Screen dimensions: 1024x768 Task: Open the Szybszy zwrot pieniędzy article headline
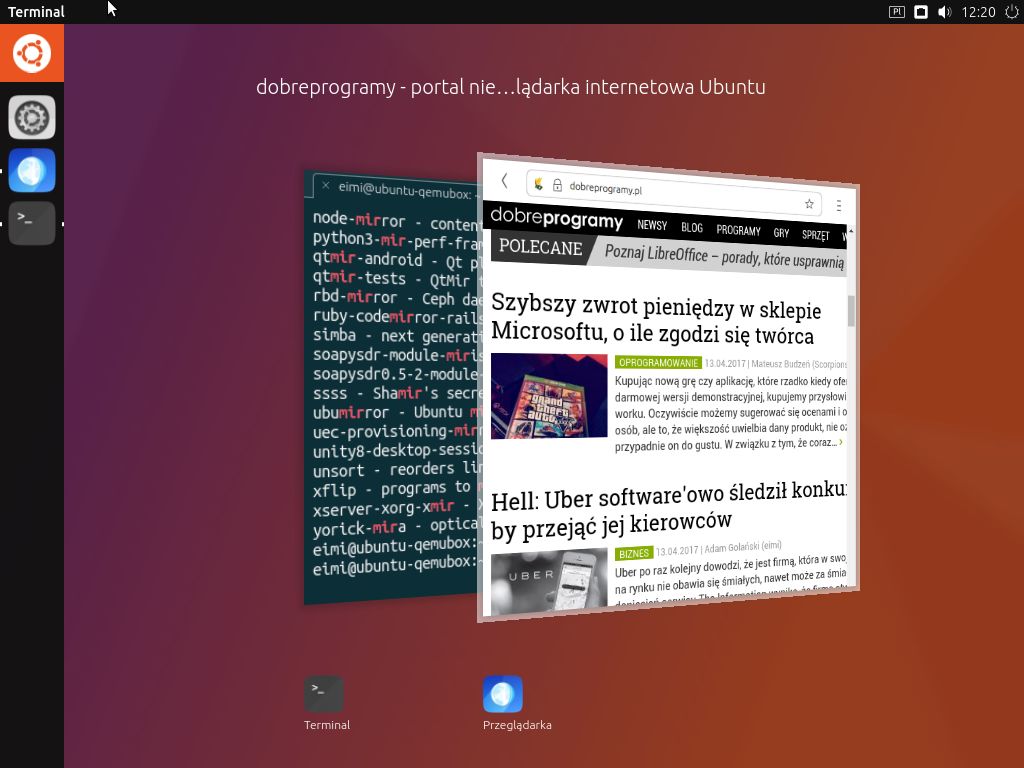(x=656, y=318)
